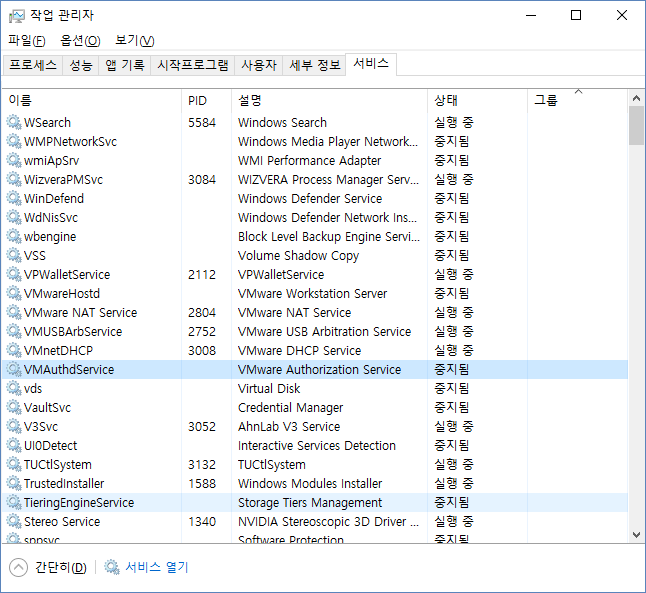Switch to the 프로세스 tab
Image resolution: width=646 pixels, height=593 pixels.
(x=33, y=65)
